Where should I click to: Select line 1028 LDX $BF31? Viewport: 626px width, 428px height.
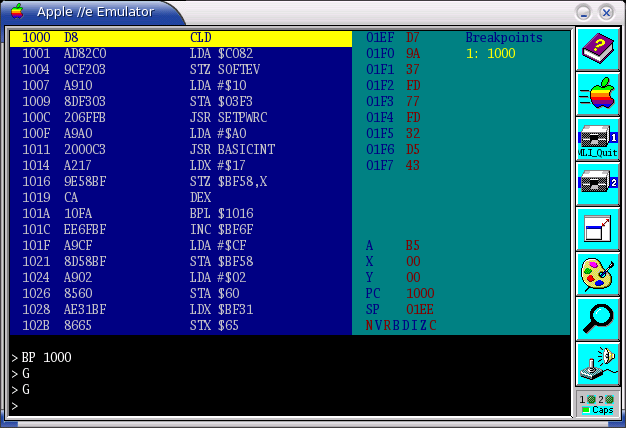click(x=181, y=309)
